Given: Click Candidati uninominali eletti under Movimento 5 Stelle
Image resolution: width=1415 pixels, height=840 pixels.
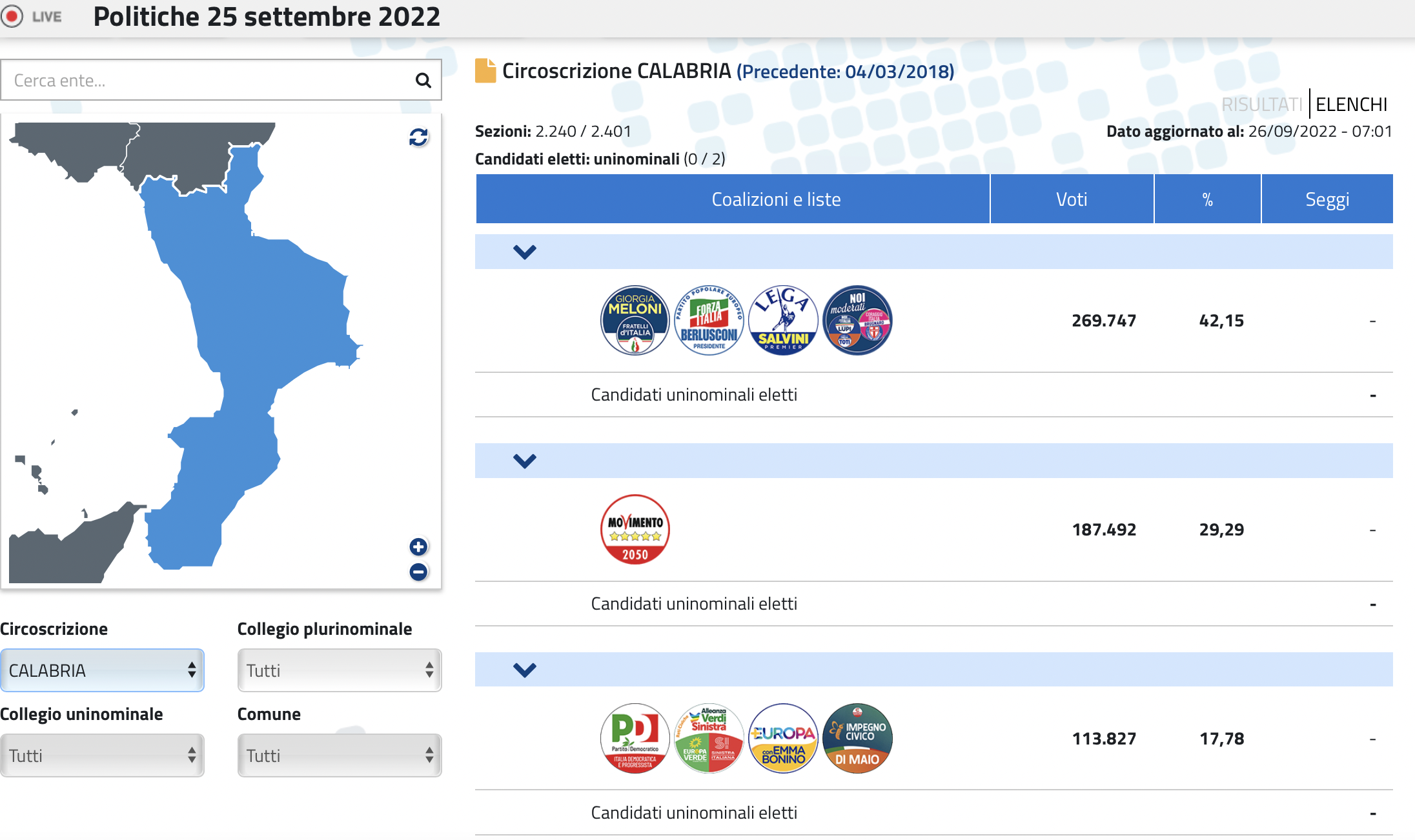Looking at the screenshot, I should 694,604.
